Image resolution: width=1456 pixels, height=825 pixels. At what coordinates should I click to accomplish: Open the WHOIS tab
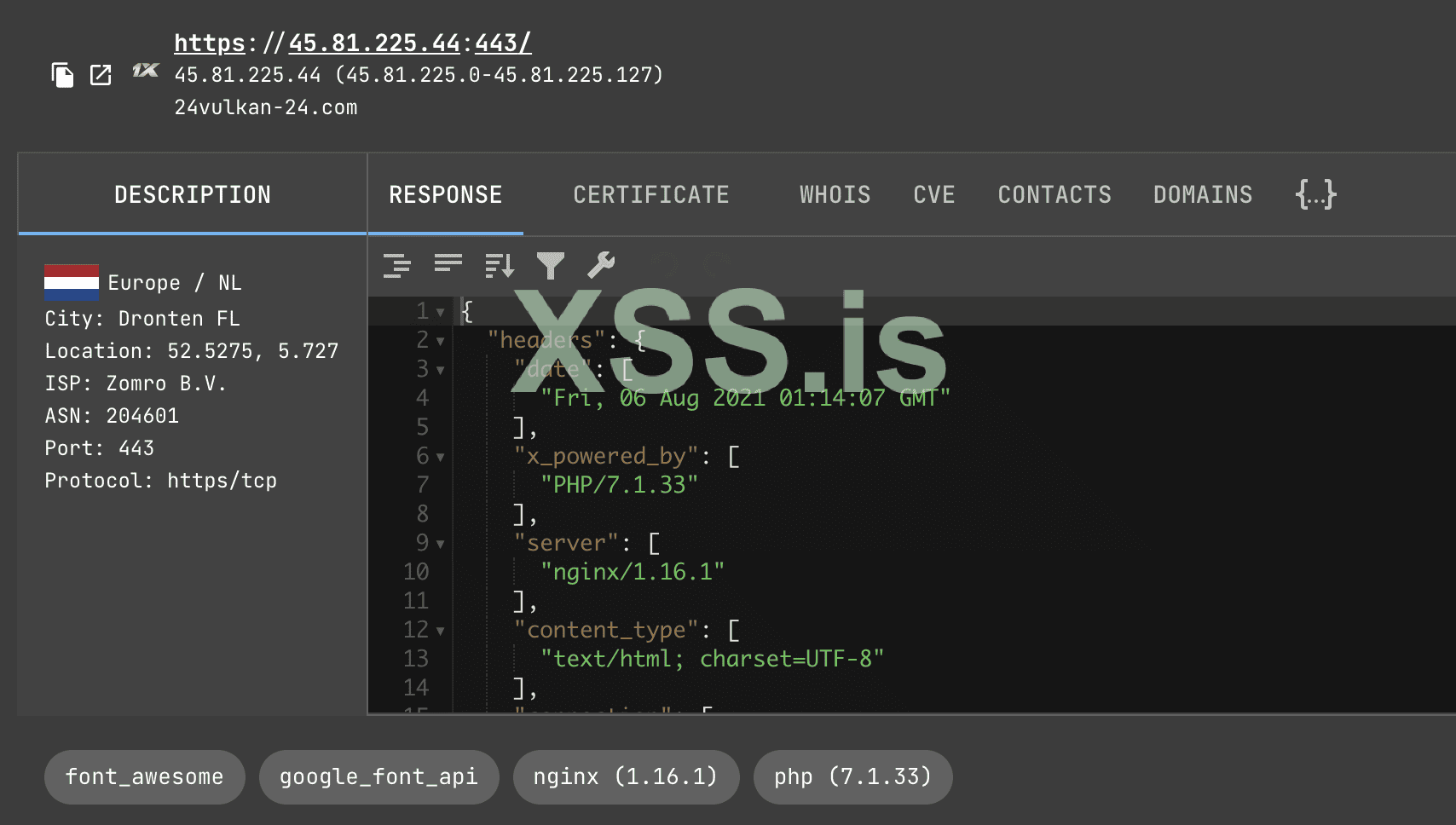point(835,194)
